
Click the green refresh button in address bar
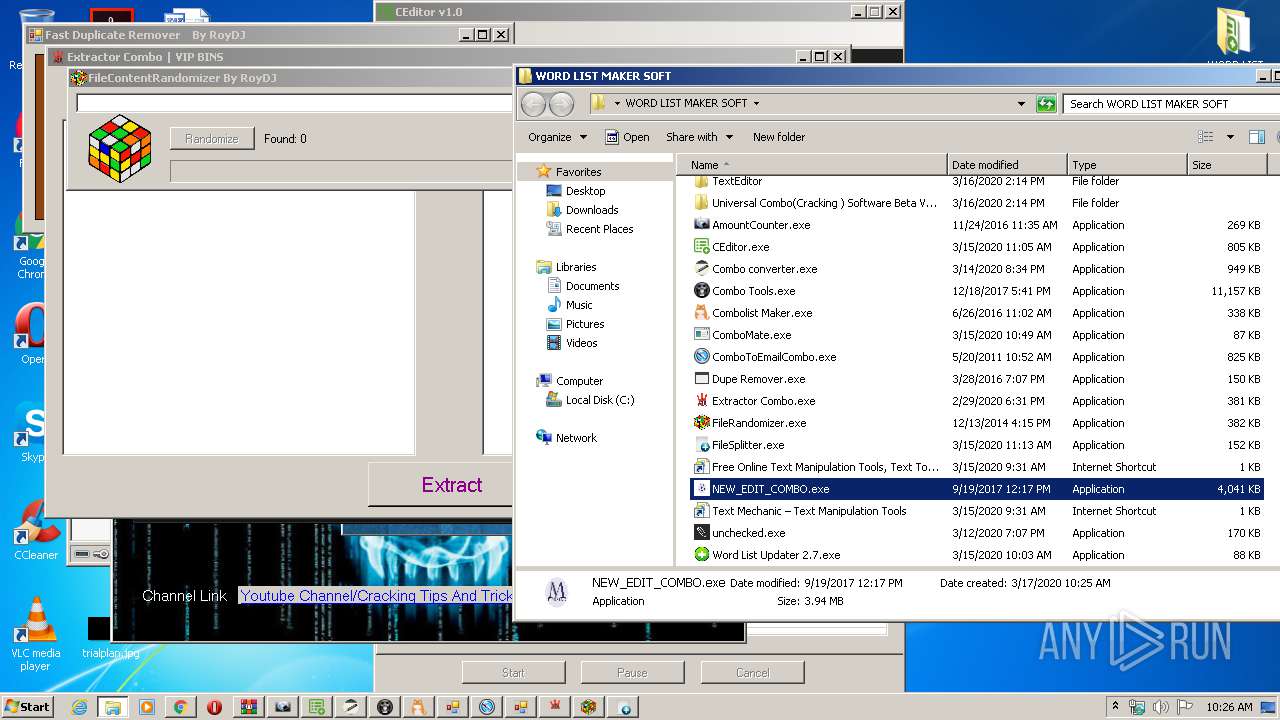[x=1046, y=104]
